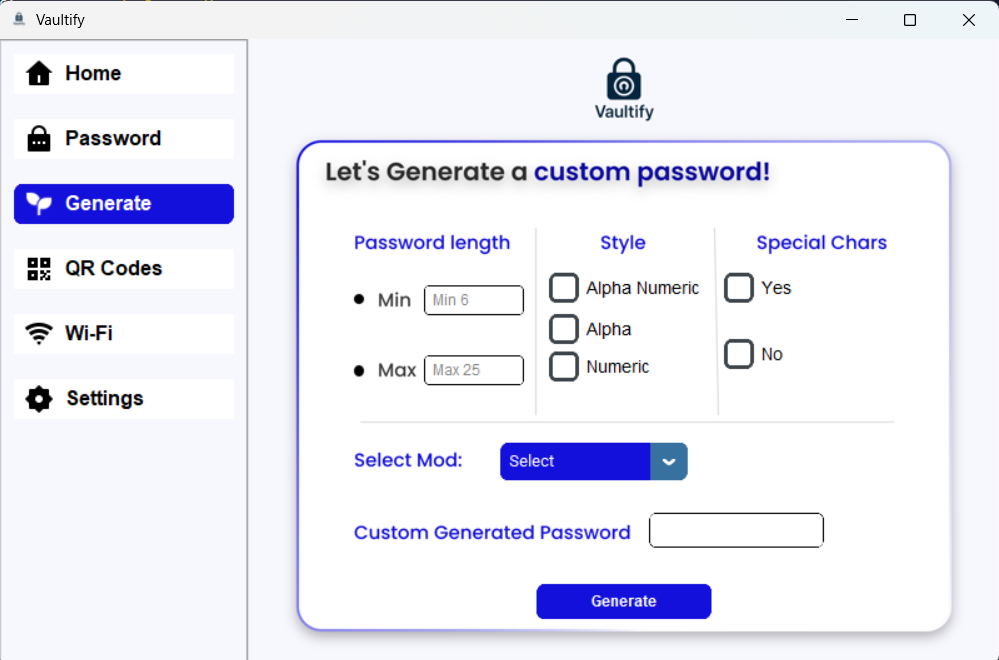Click the Generate leaf icon

39,203
